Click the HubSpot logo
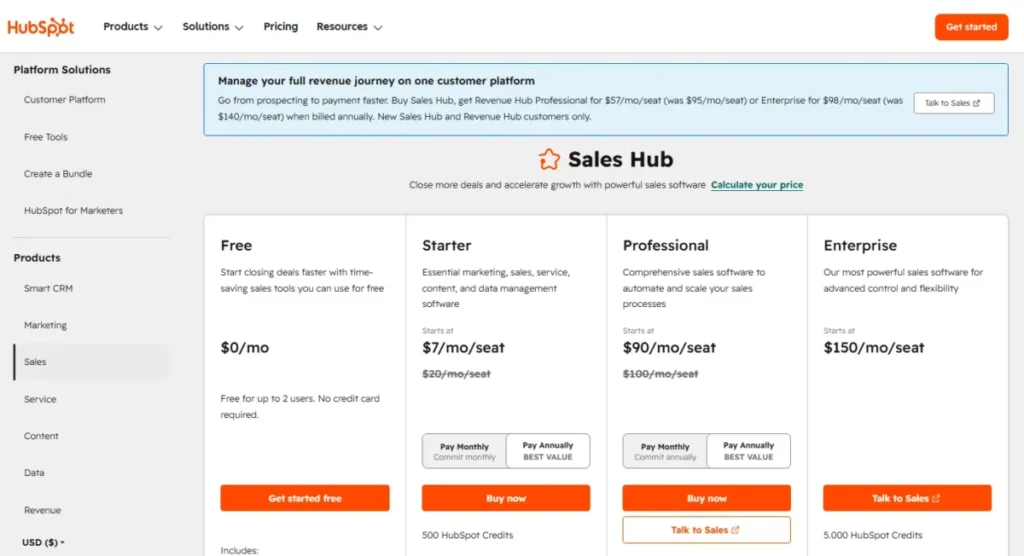The image size is (1024, 556). pyautogui.click(x=40, y=27)
